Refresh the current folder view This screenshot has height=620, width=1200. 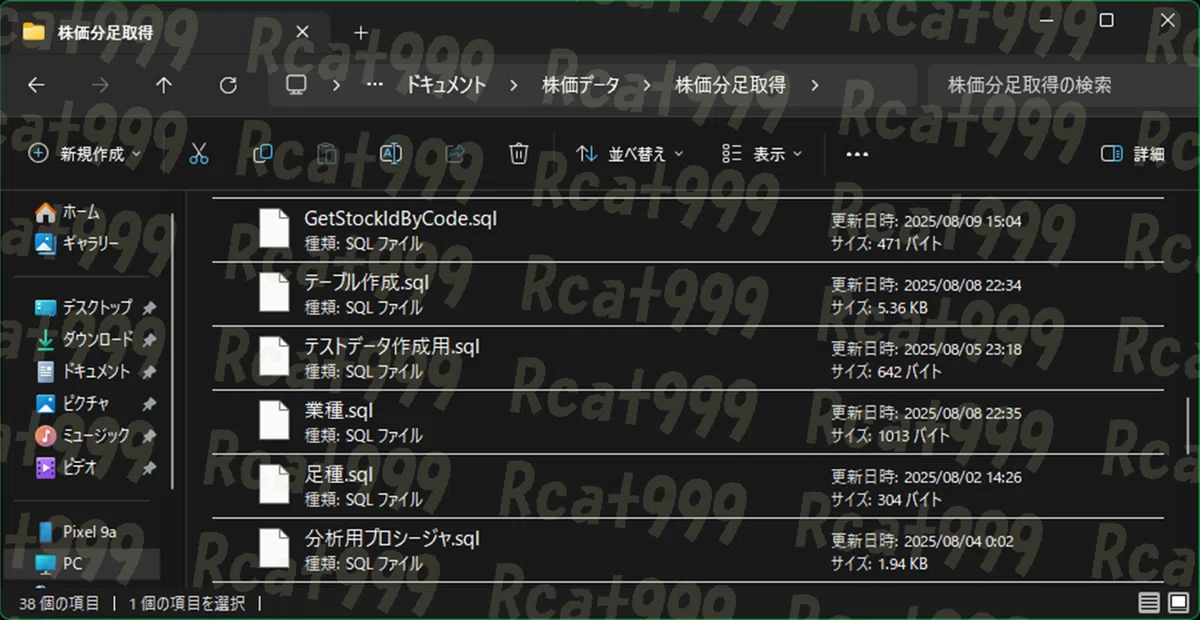tap(228, 86)
